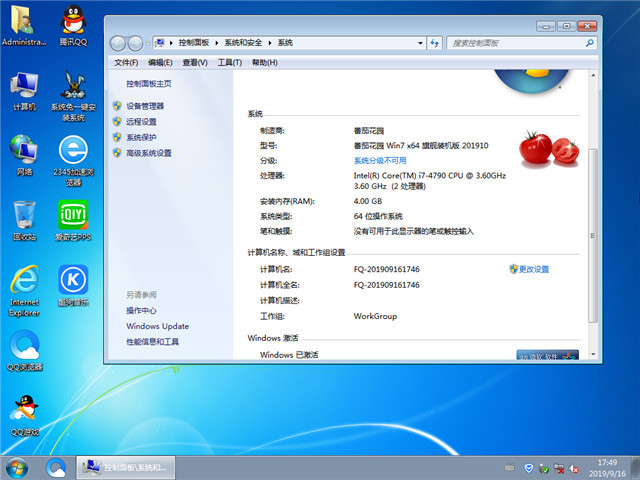Click the Refresh button beside the address bar

tap(434, 43)
